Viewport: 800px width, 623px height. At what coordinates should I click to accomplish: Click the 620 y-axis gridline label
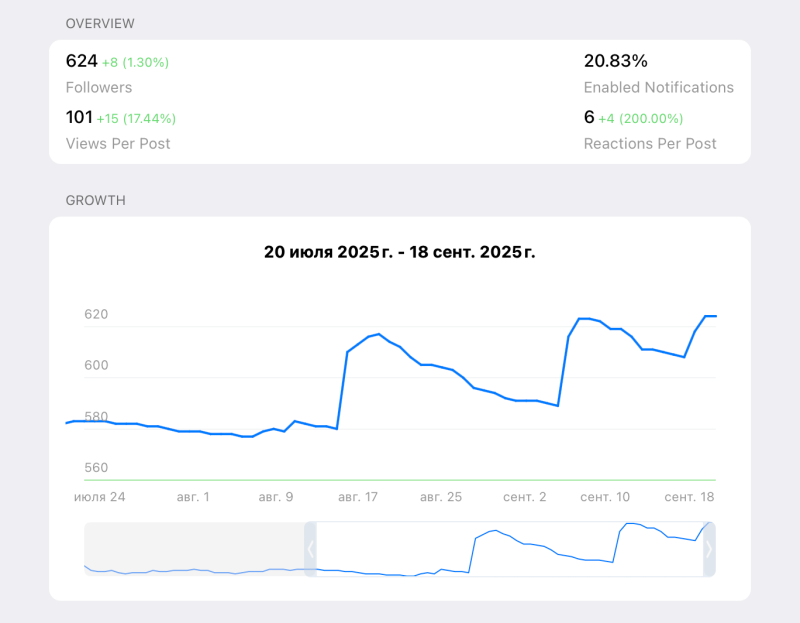pos(96,314)
